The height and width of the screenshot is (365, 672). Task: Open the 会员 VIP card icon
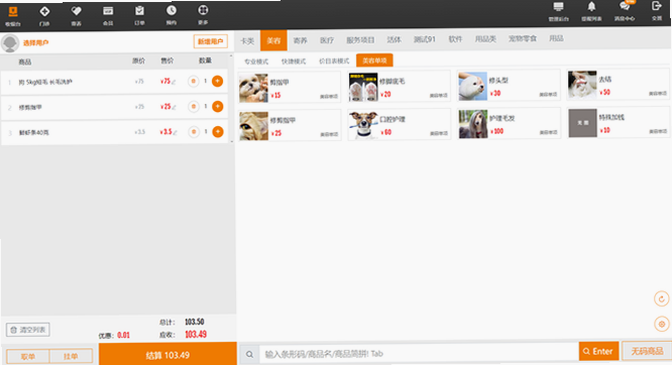tap(108, 16)
